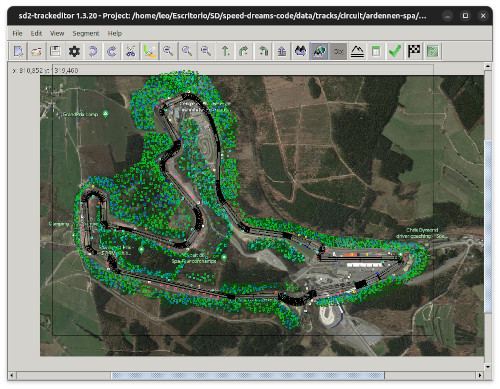
Task: Select the green-yellow curve subdivide tool
Action: coord(150,51)
